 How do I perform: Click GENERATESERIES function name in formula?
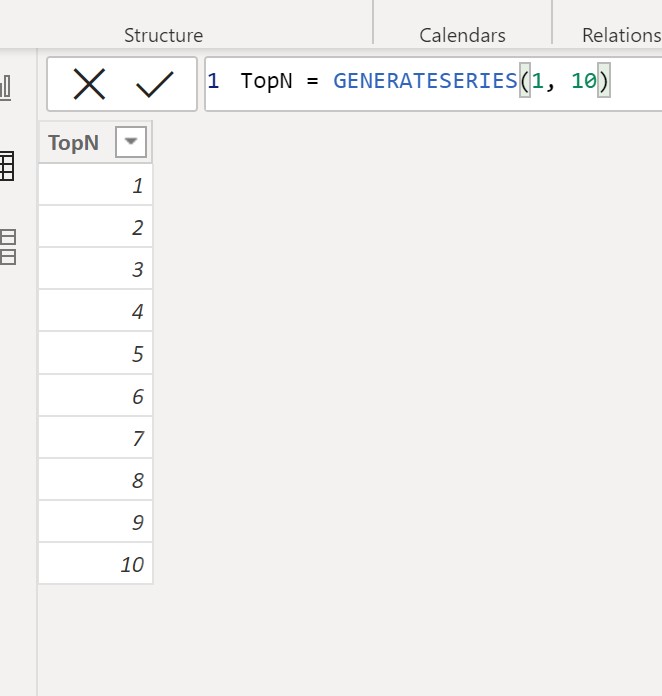click(425, 81)
